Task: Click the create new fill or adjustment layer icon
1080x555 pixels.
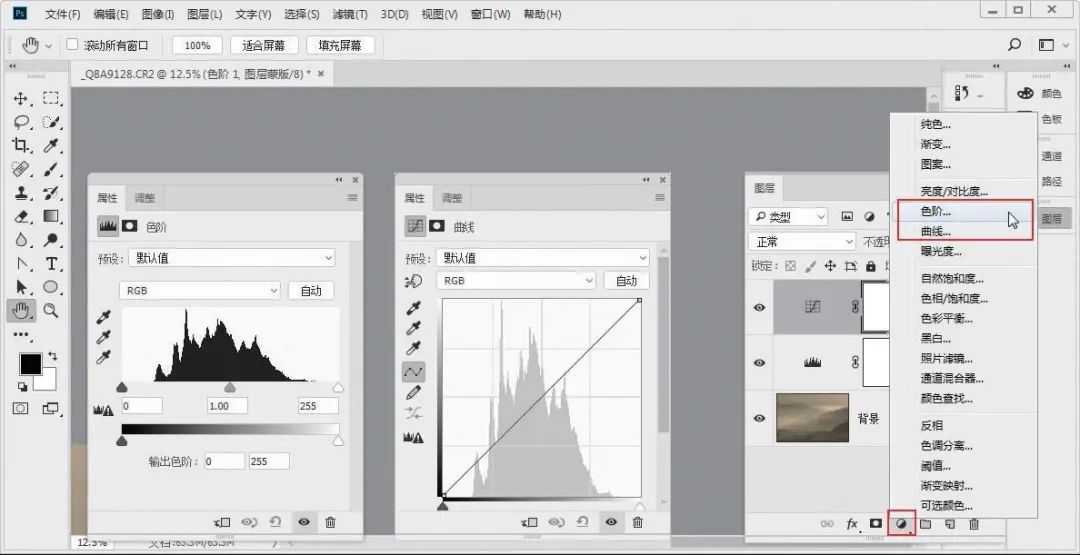Action: click(901, 524)
